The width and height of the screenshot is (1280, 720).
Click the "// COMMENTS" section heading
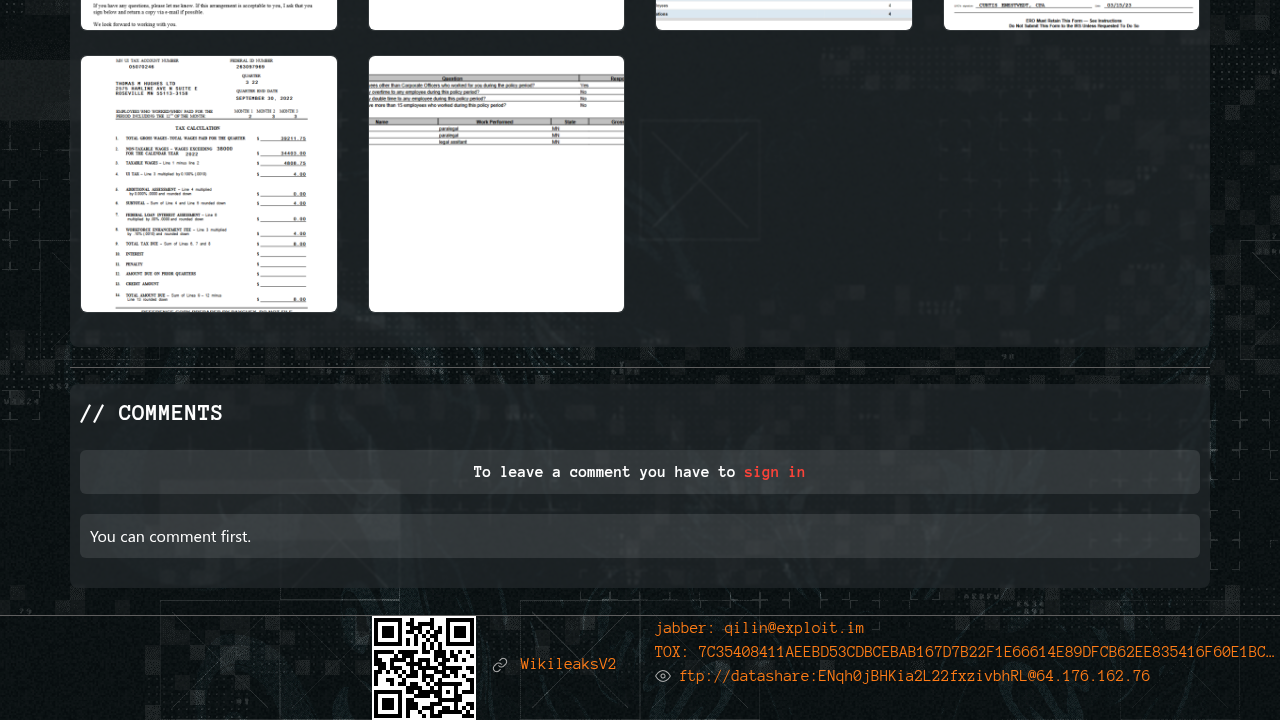point(151,414)
